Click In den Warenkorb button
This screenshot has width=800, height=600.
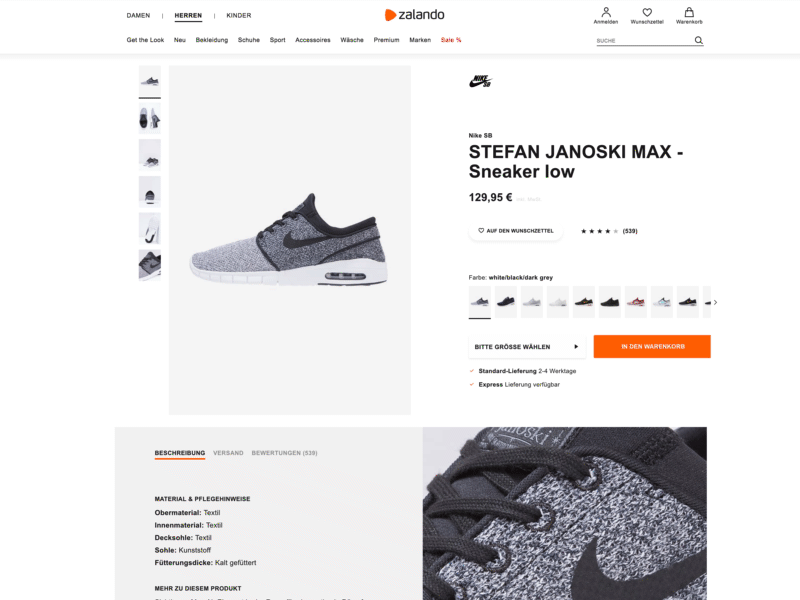652,346
